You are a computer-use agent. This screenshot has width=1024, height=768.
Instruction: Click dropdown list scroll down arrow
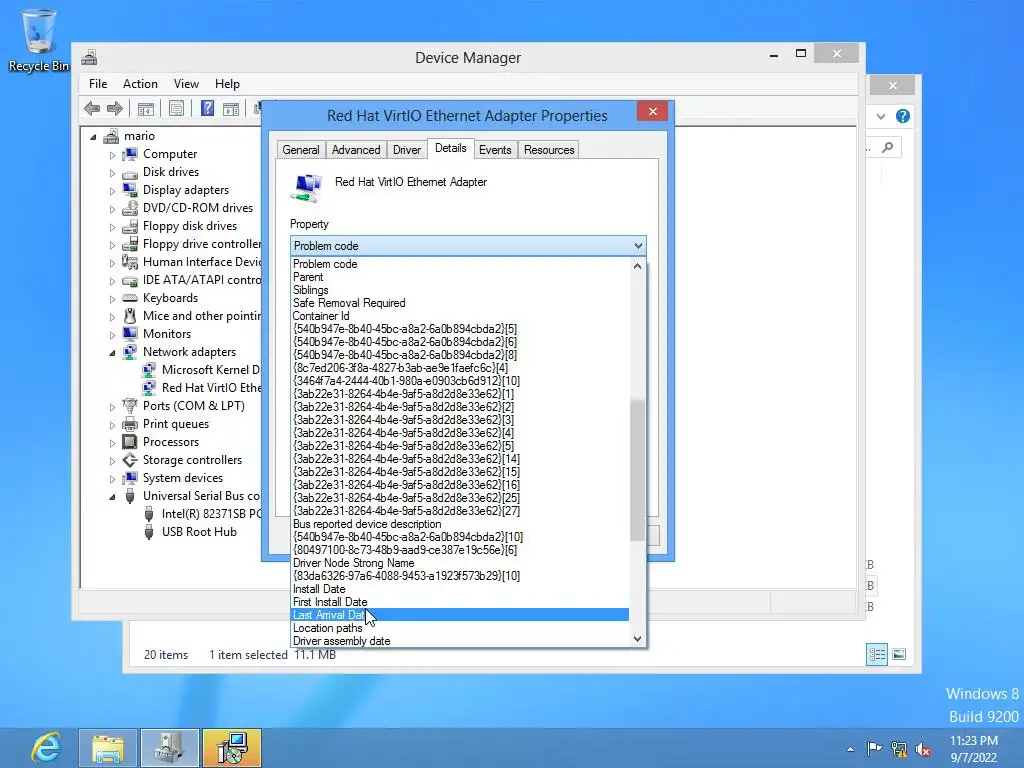point(637,639)
